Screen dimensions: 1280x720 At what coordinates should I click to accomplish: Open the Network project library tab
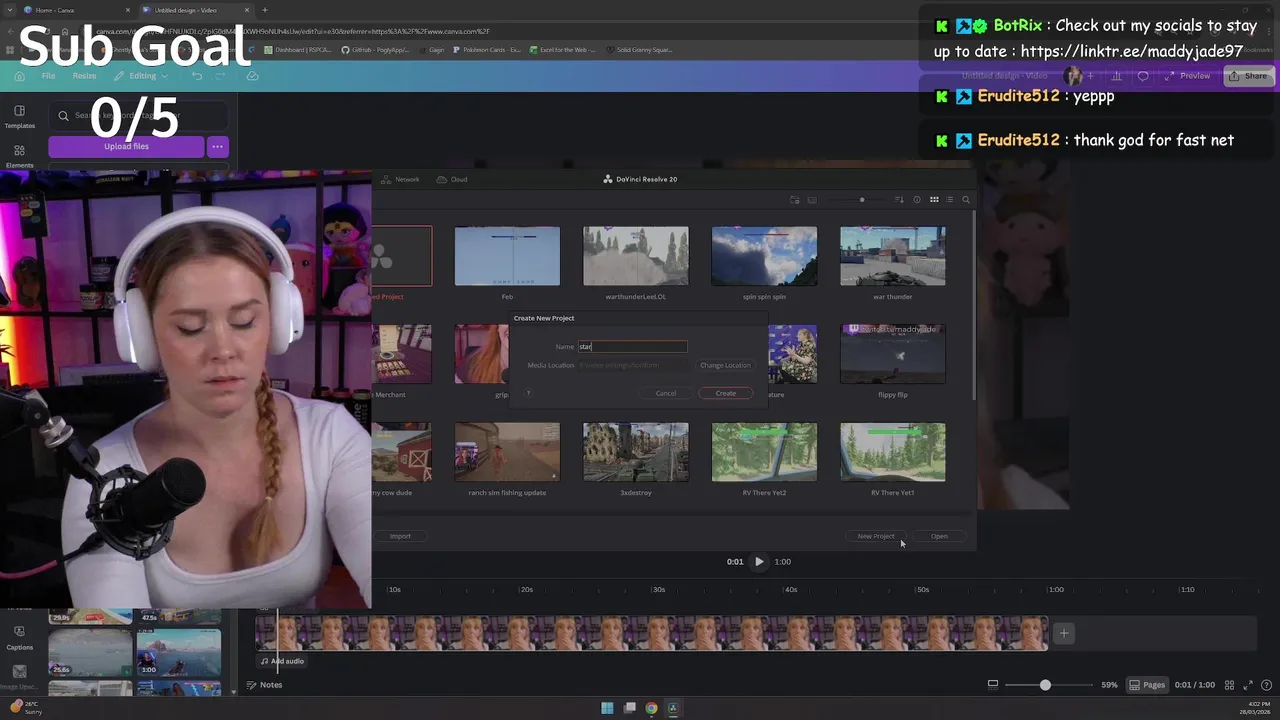click(401, 179)
